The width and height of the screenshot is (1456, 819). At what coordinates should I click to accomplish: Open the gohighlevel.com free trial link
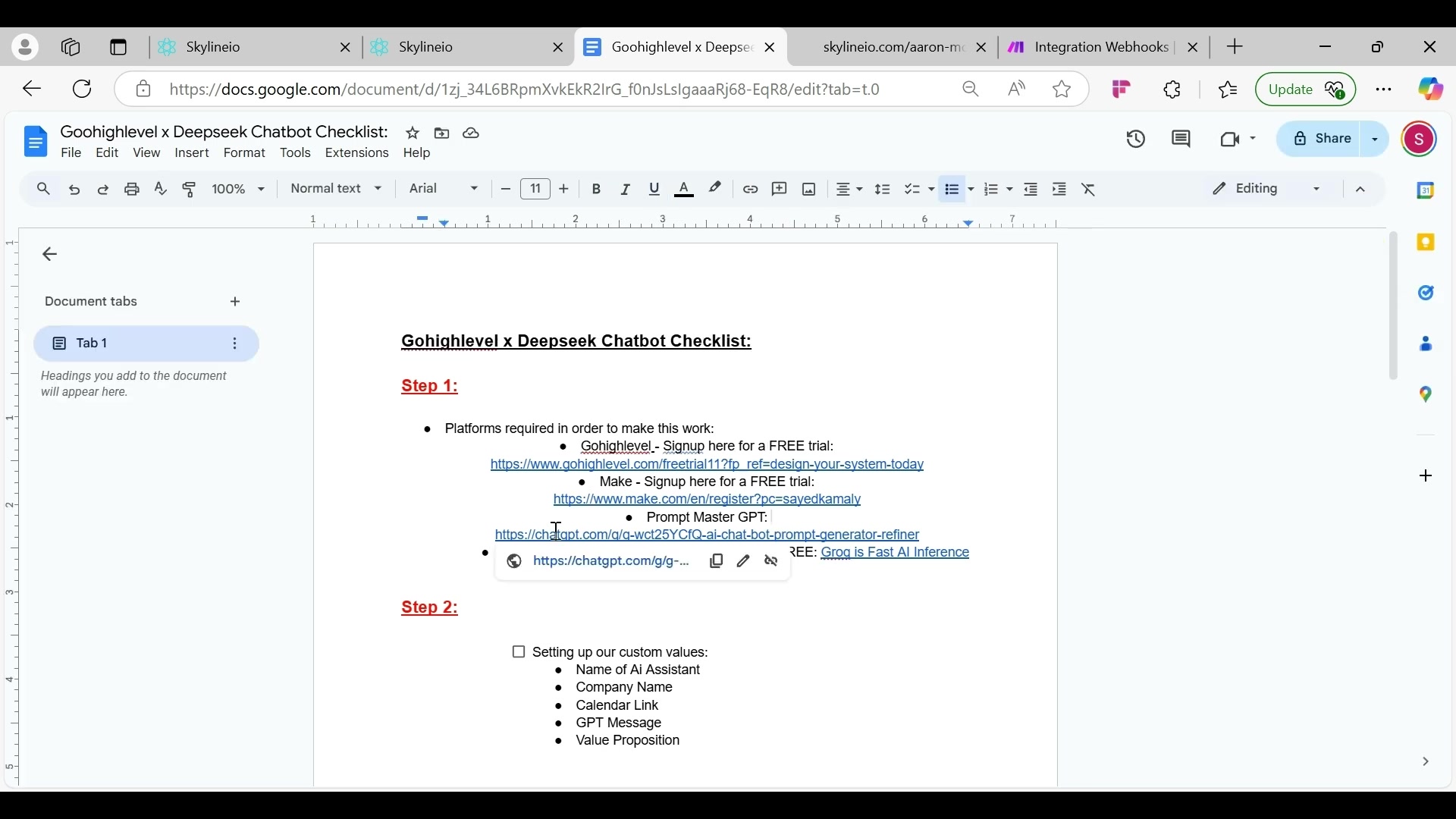pyautogui.click(x=707, y=466)
